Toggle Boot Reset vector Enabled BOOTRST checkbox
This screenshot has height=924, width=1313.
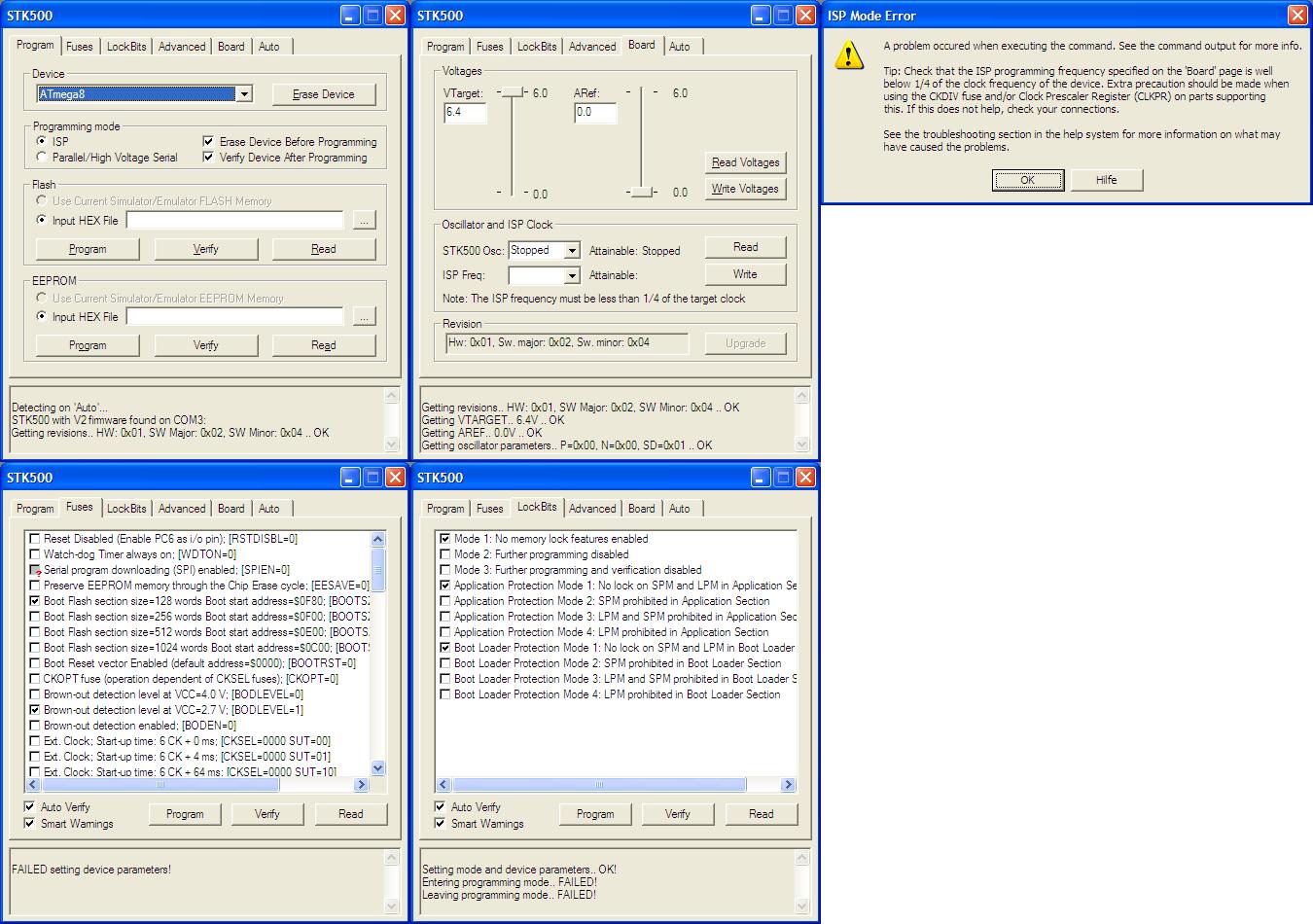[35, 663]
